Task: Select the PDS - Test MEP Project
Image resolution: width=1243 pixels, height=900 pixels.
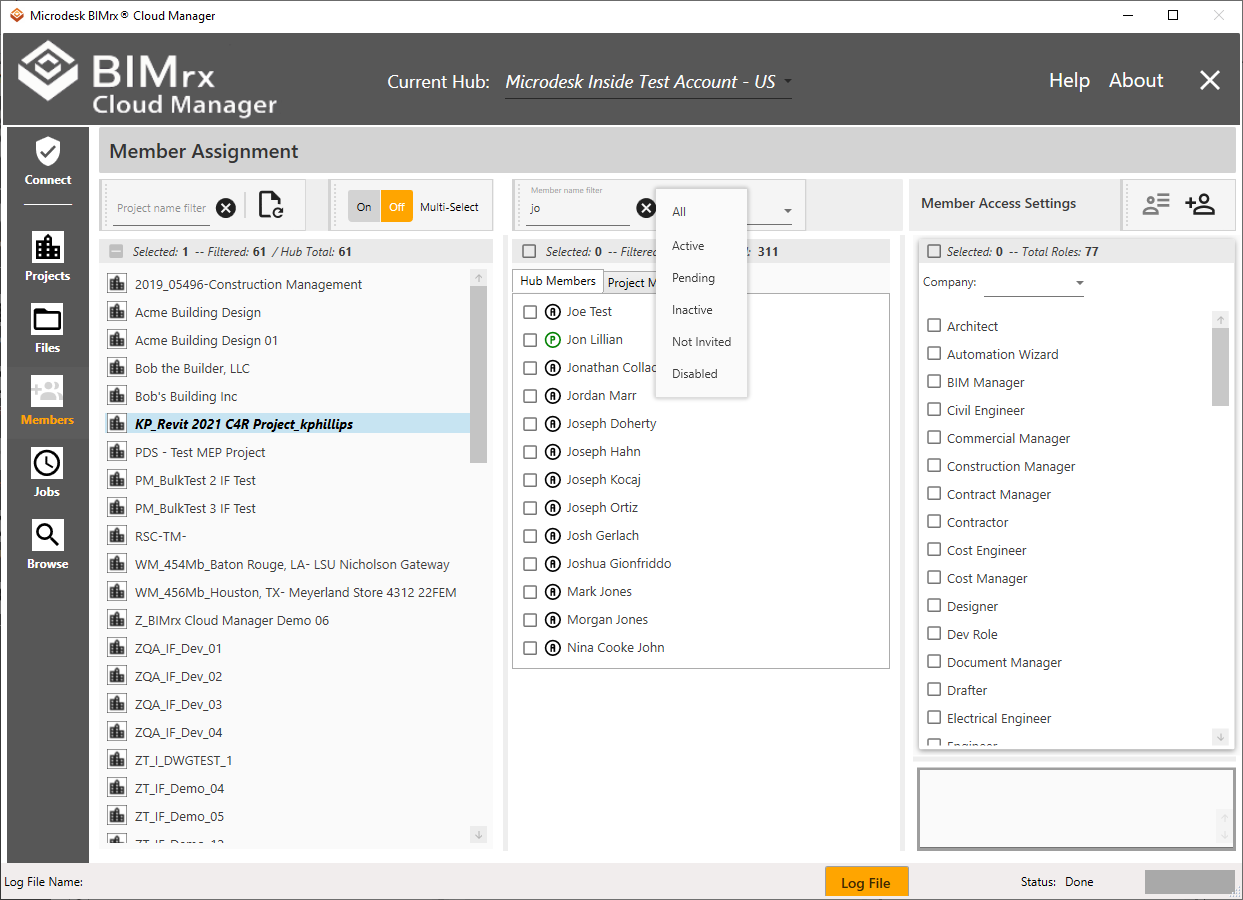Action: [200, 453]
